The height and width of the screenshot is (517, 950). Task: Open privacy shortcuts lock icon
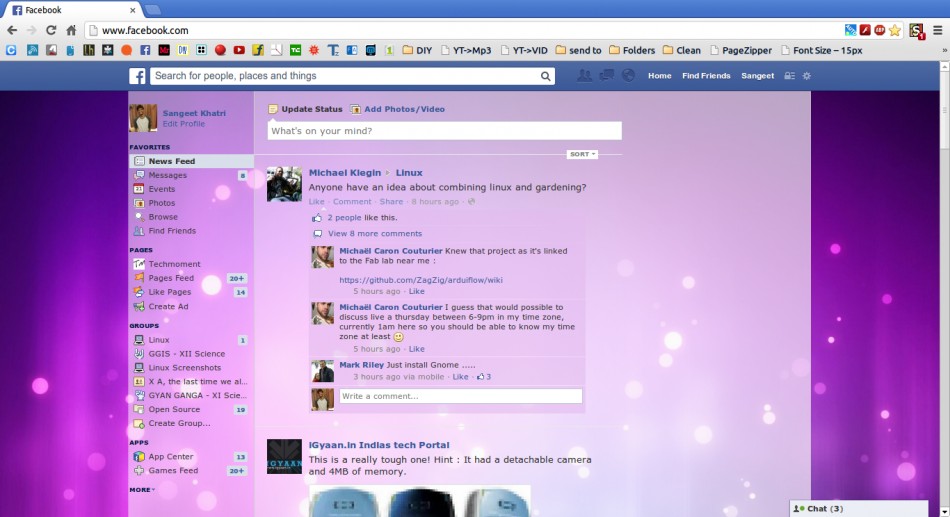point(789,76)
